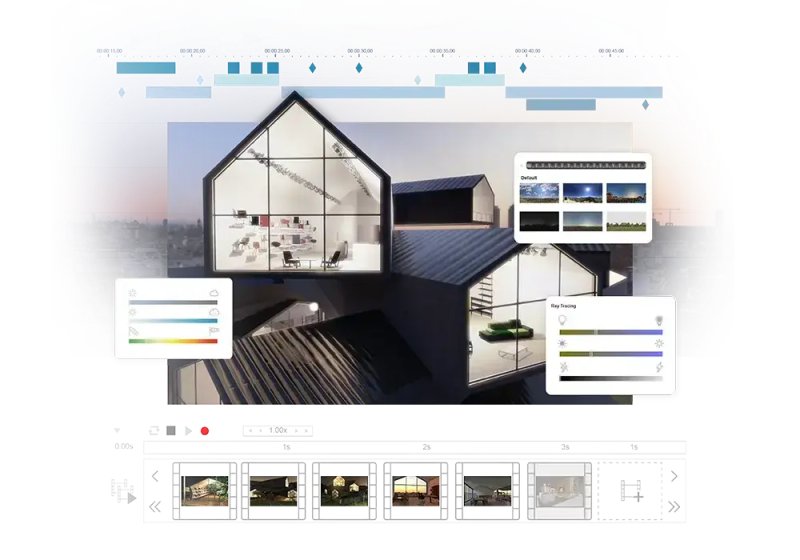The width and height of the screenshot is (800, 560).
Task: Jump speed down with outer left arrow
Action: pyautogui.click(x=250, y=430)
